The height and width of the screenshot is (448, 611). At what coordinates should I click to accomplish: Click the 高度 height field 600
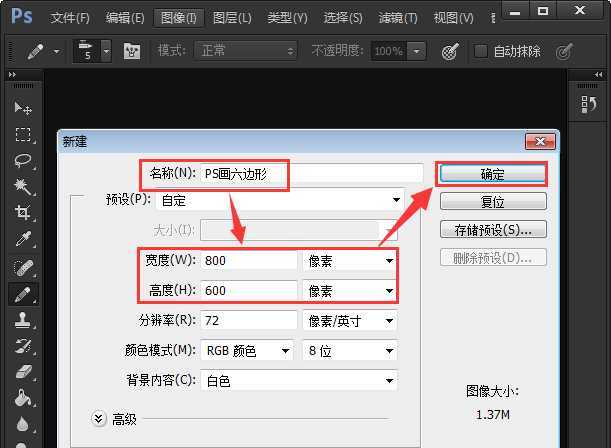click(x=249, y=291)
